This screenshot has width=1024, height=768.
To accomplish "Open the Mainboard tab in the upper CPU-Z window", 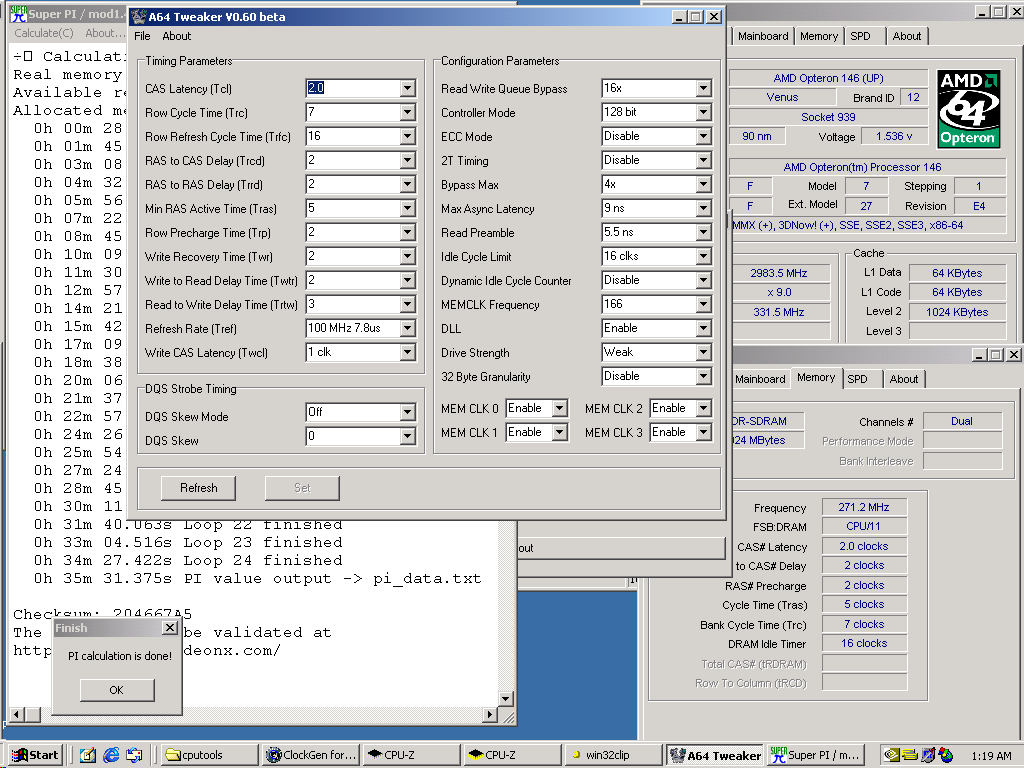I will click(763, 37).
